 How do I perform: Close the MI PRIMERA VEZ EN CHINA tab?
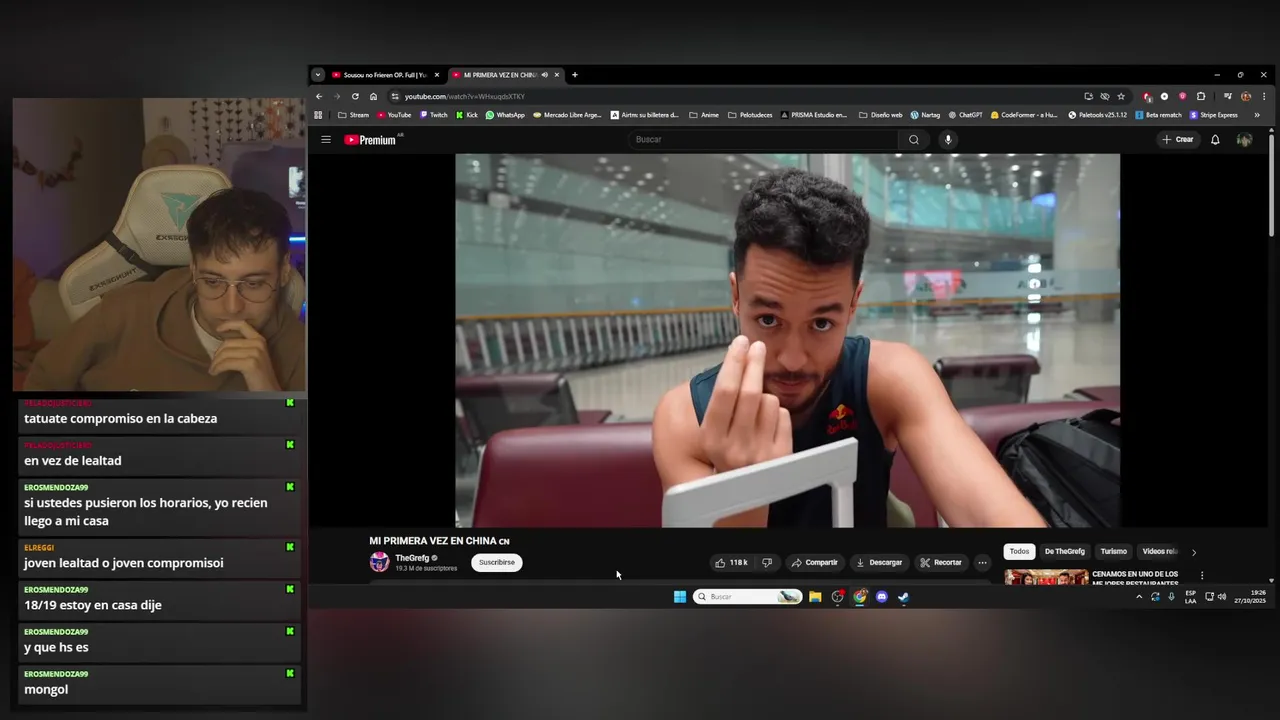click(557, 75)
